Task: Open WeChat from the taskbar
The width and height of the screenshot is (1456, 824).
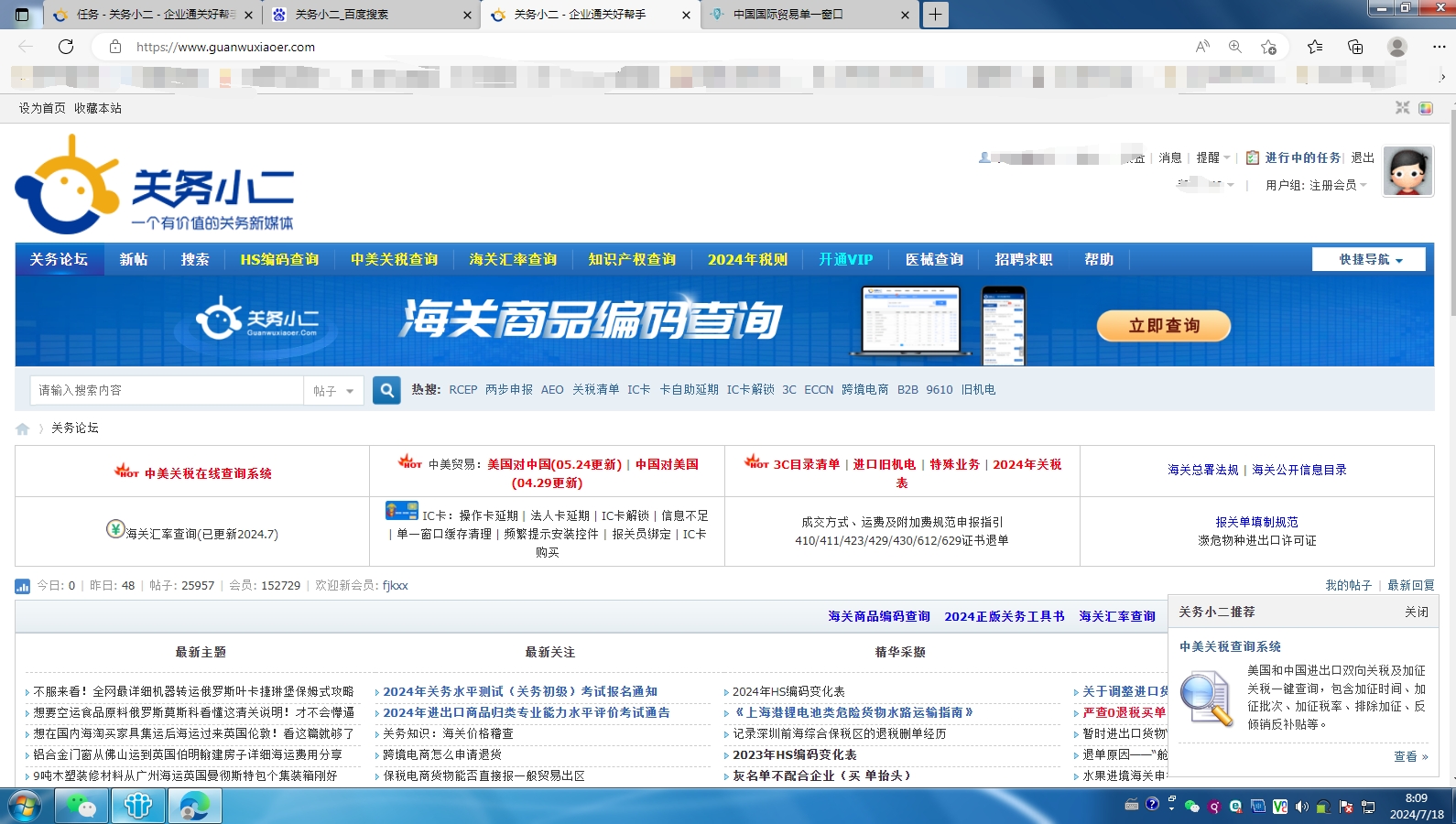Action: tap(82, 807)
